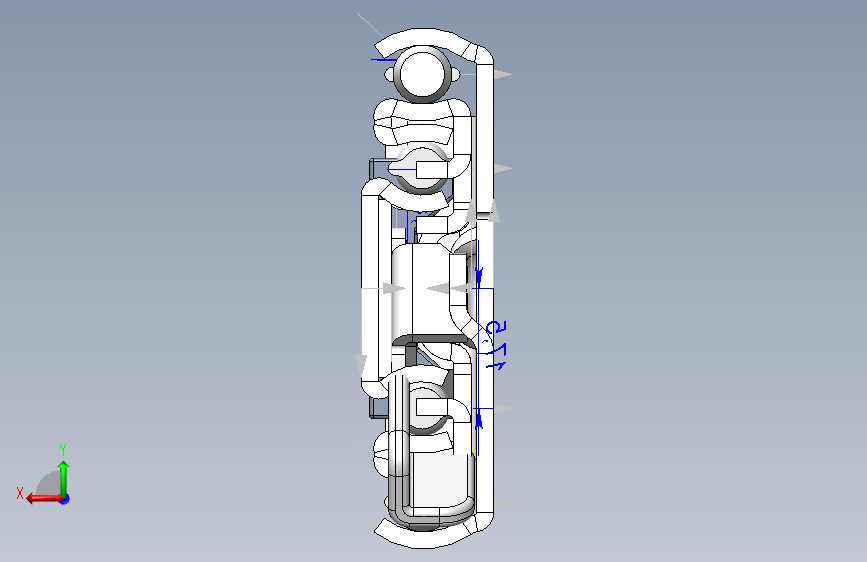Select the blue dimension text beside the model
The width and height of the screenshot is (867, 562).
click(495, 345)
